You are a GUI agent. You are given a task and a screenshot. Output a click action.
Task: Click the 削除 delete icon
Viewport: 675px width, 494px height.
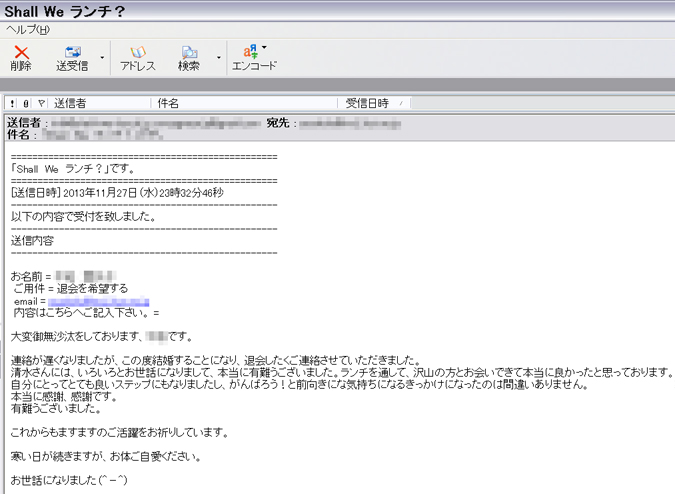21,58
